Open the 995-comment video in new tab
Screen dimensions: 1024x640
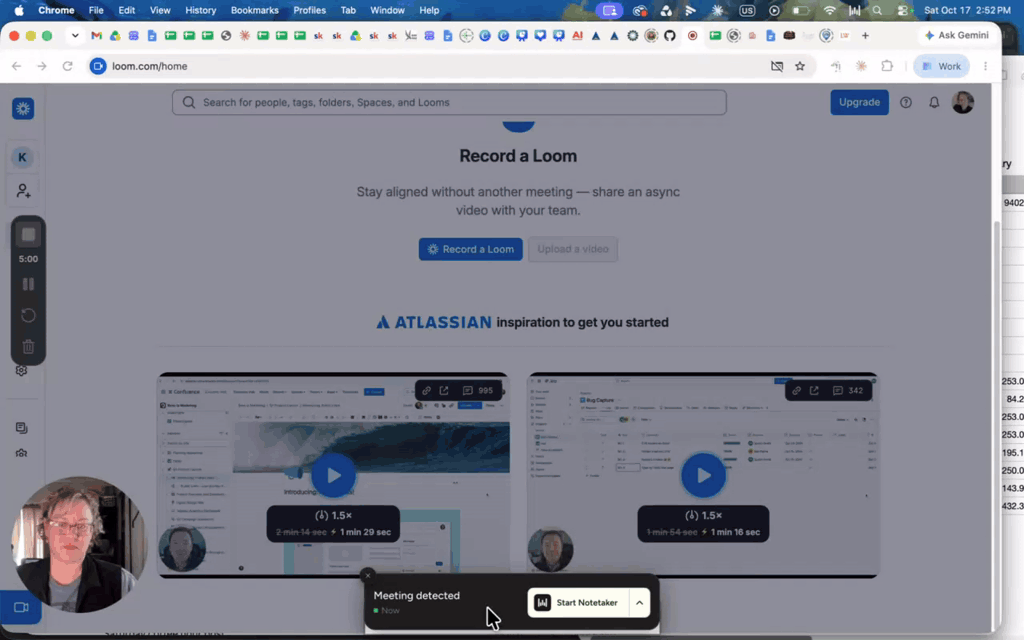(444, 391)
